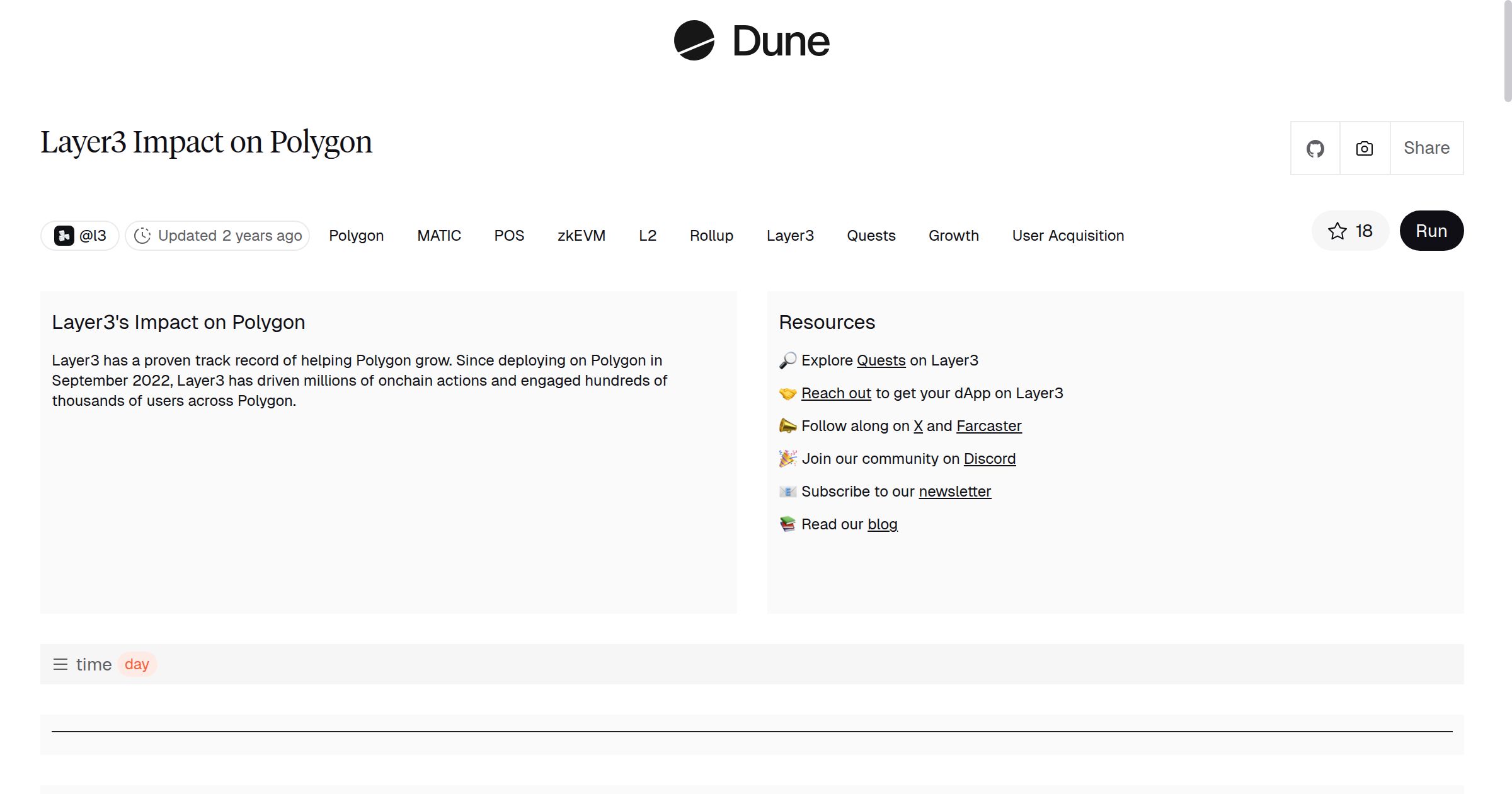Expand the time parameter hamburger icon

click(x=60, y=664)
